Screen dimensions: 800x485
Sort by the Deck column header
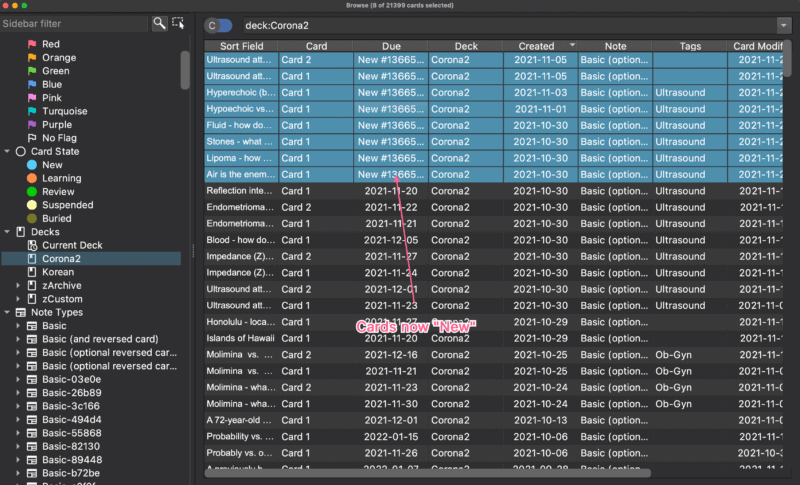coord(466,46)
